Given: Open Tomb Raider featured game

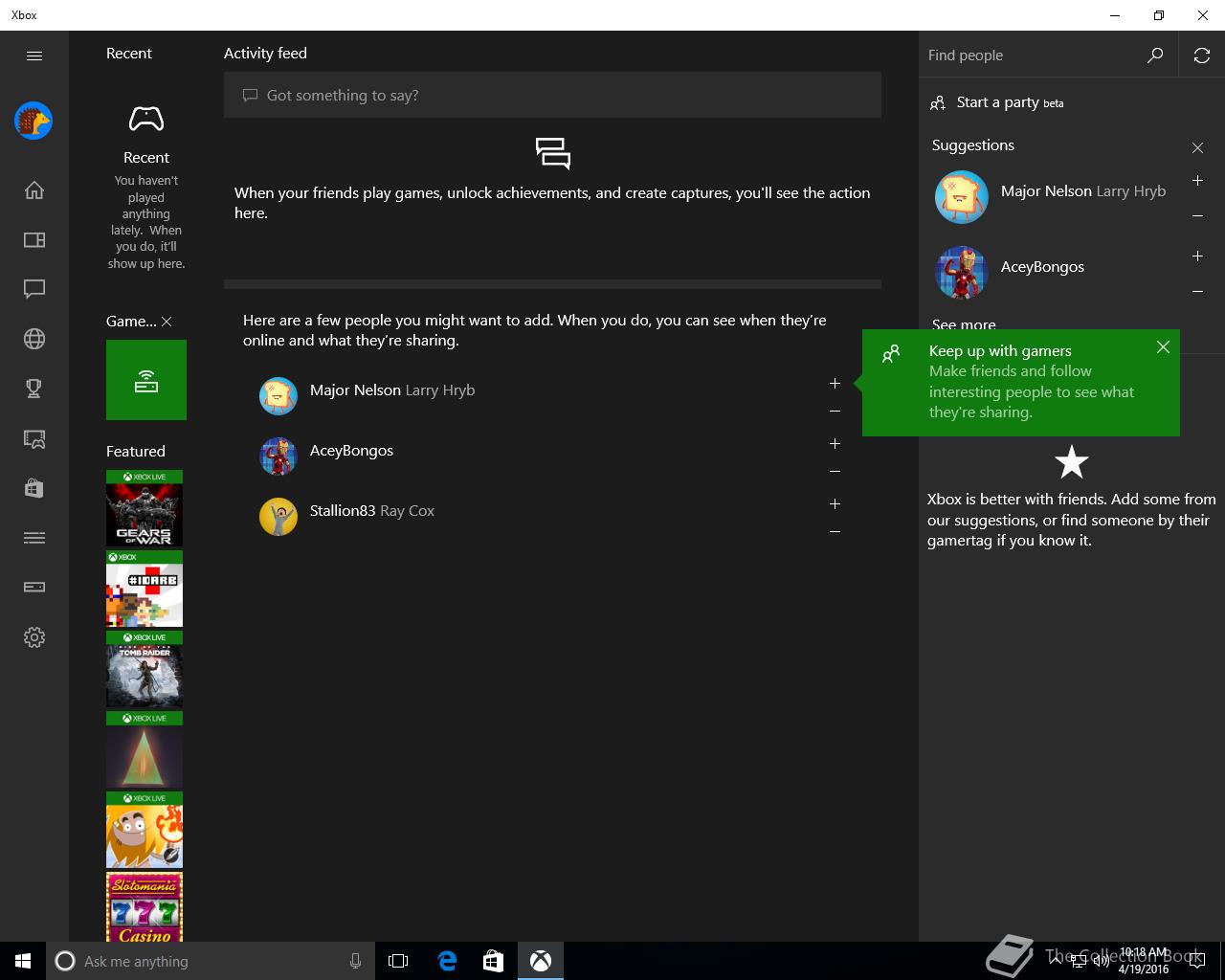Looking at the screenshot, I should (x=145, y=669).
